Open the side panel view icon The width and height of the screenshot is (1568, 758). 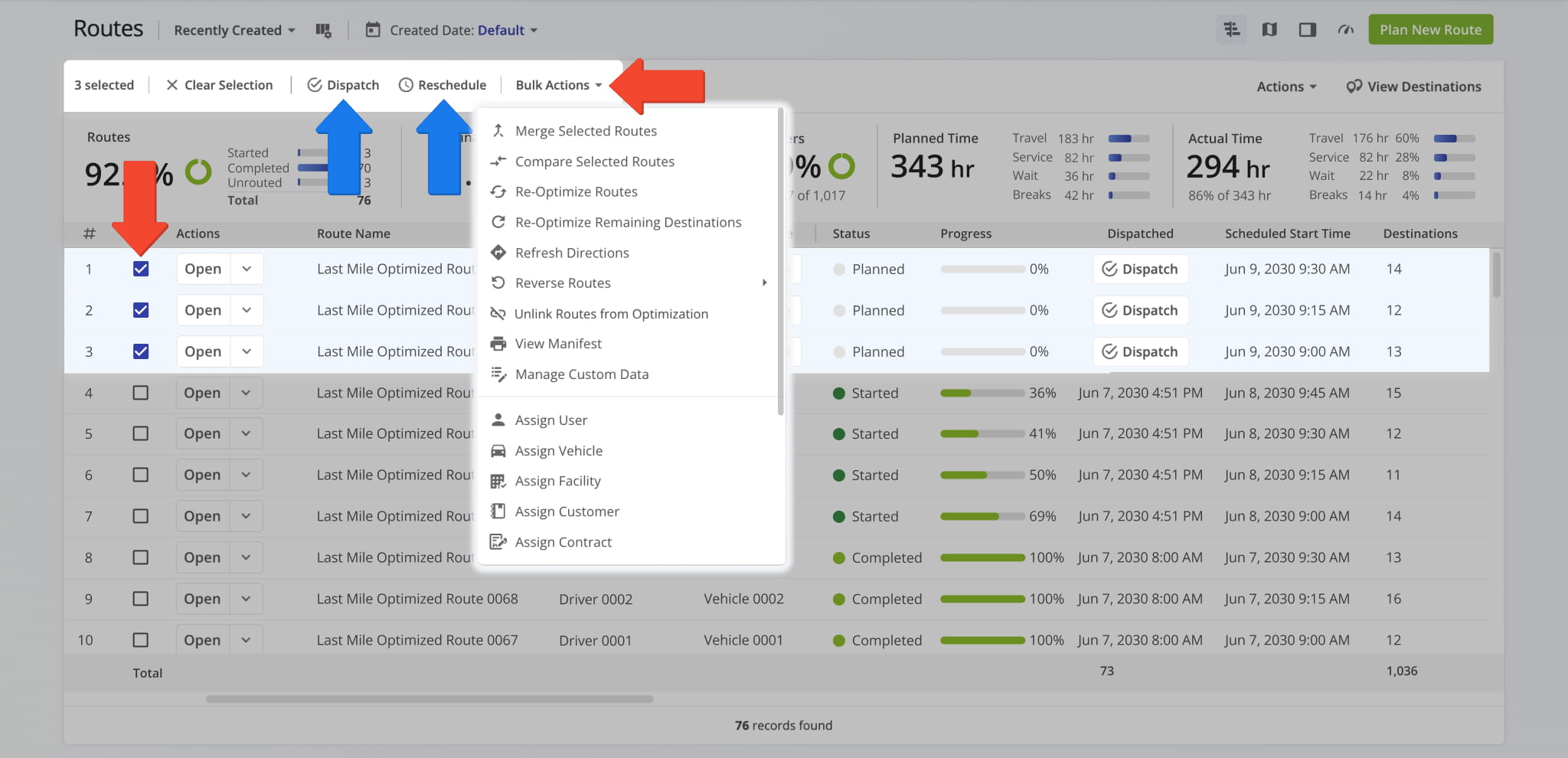[x=1307, y=30]
